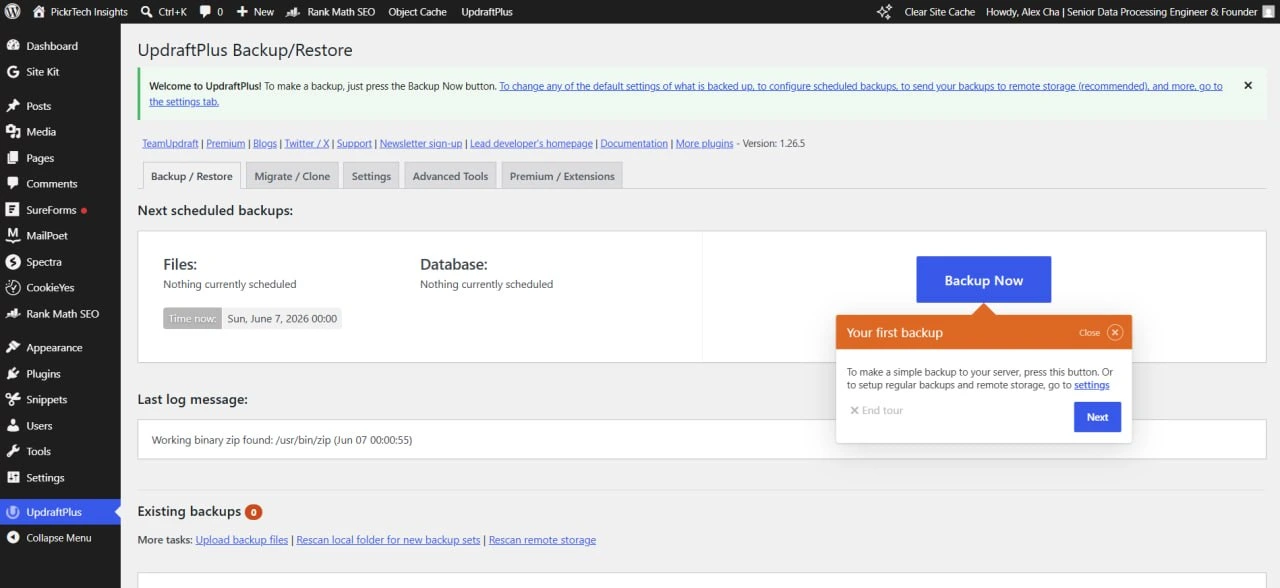This screenshot has width=1280, height=588.
Task: Open the Newsletter sign-up link
Action: [421, 144]
